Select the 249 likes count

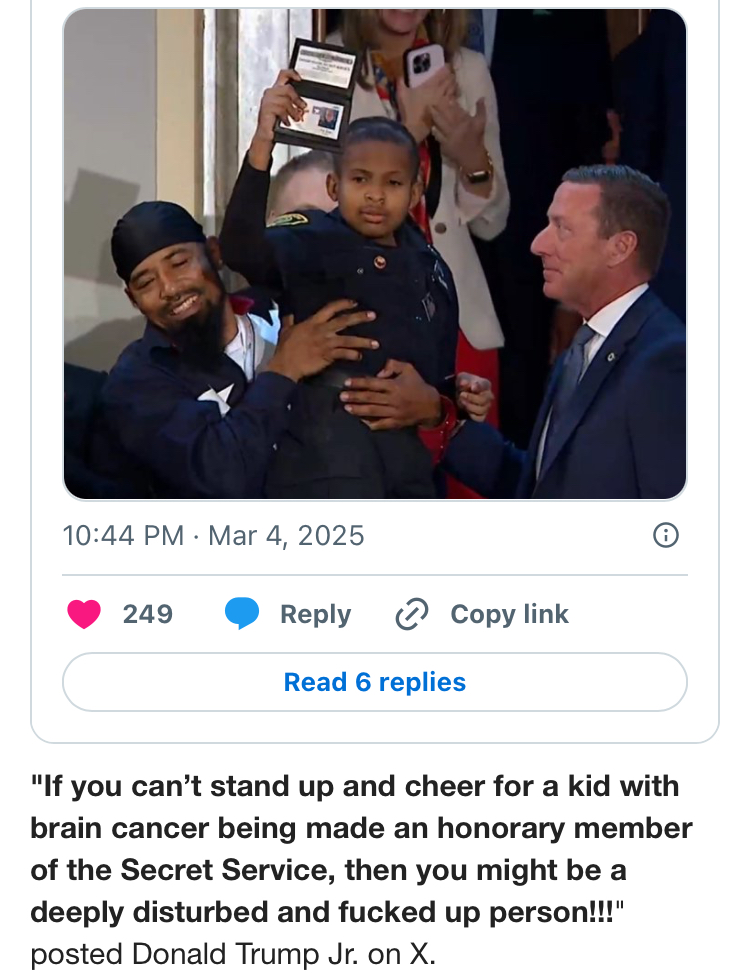pos(148,614)
